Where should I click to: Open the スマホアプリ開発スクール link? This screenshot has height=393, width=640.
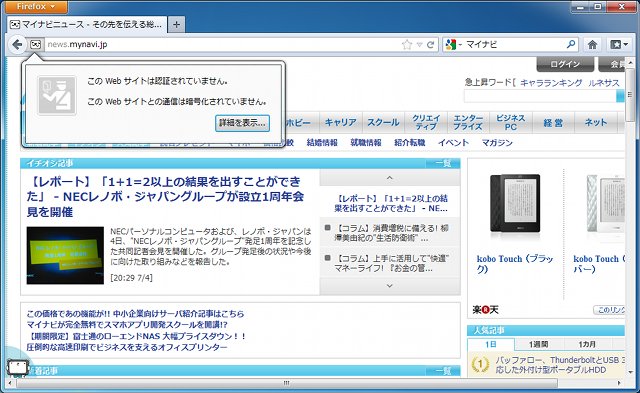127,325
